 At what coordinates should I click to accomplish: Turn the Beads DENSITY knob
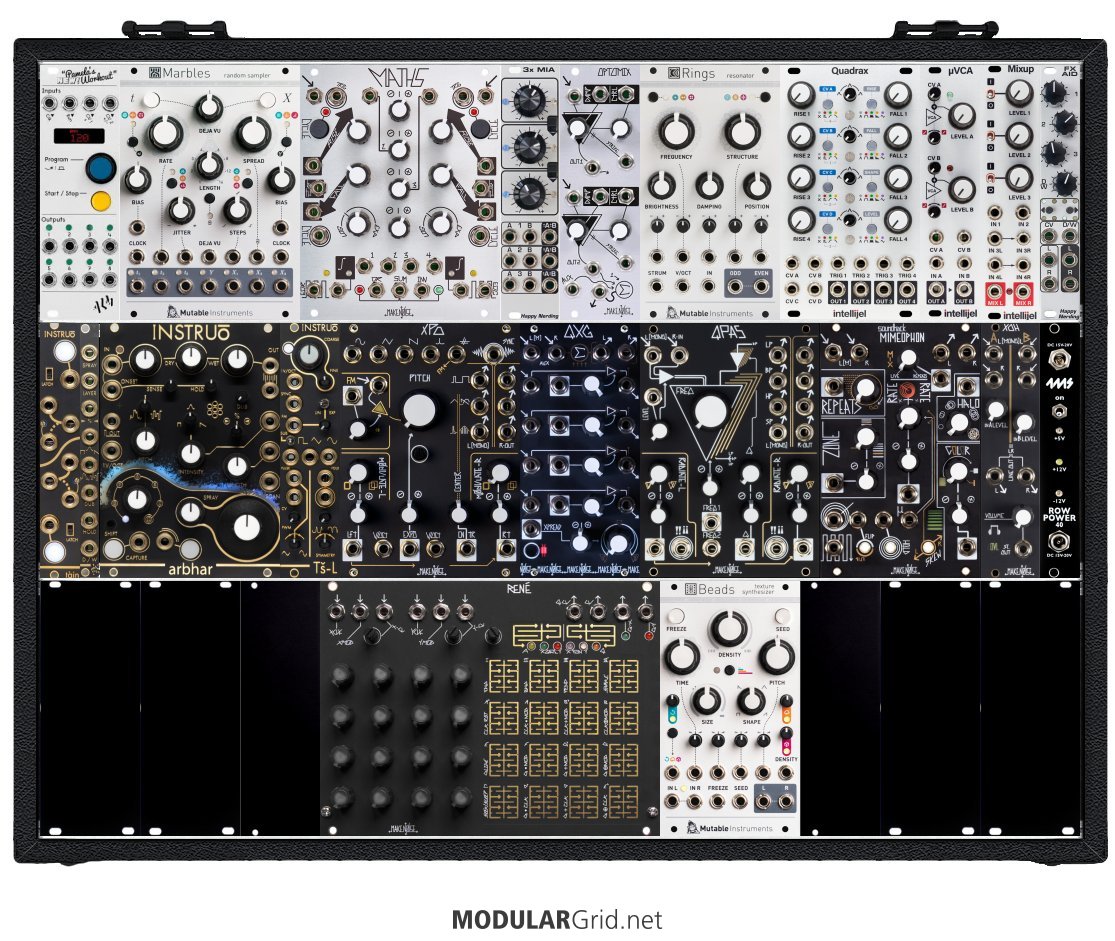729,628
